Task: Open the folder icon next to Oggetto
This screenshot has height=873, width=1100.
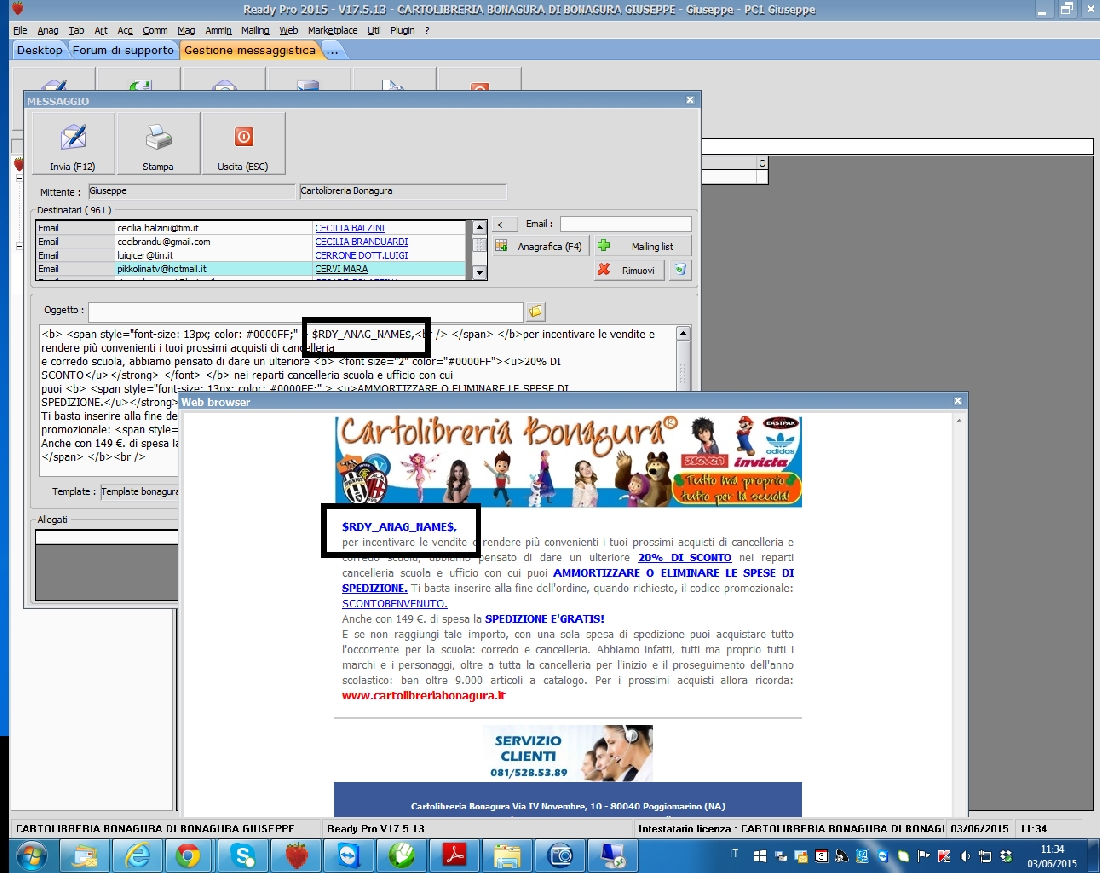Action: pos(535,311)
